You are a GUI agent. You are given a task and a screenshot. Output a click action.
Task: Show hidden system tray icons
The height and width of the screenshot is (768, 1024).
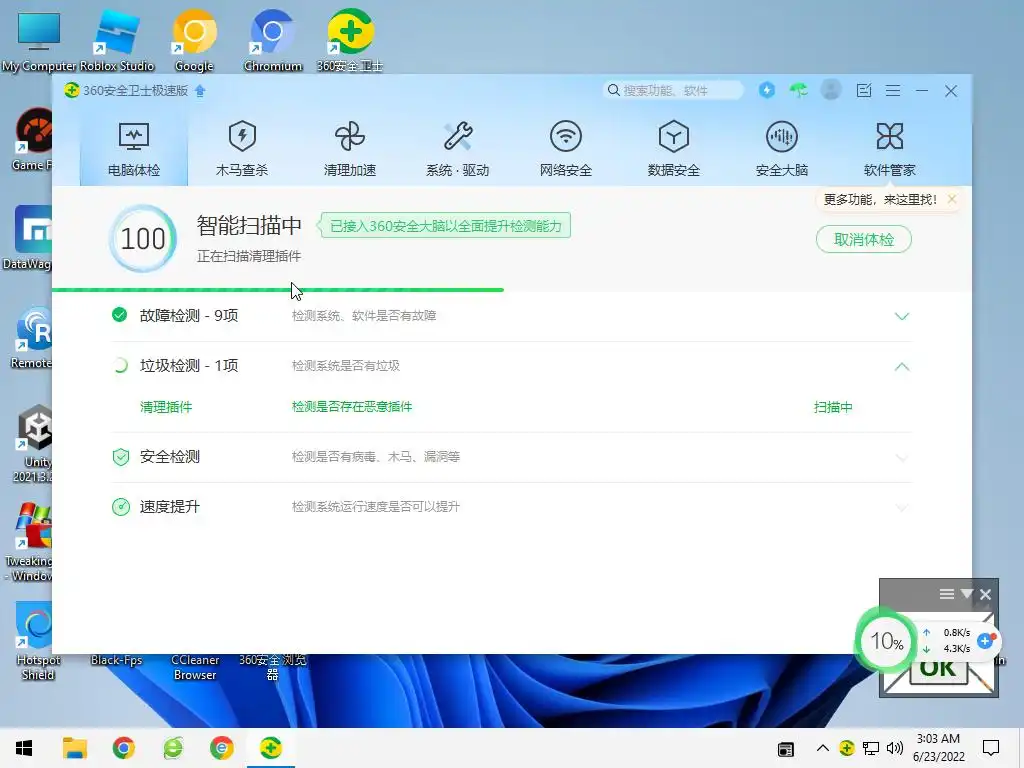[823, 748]
